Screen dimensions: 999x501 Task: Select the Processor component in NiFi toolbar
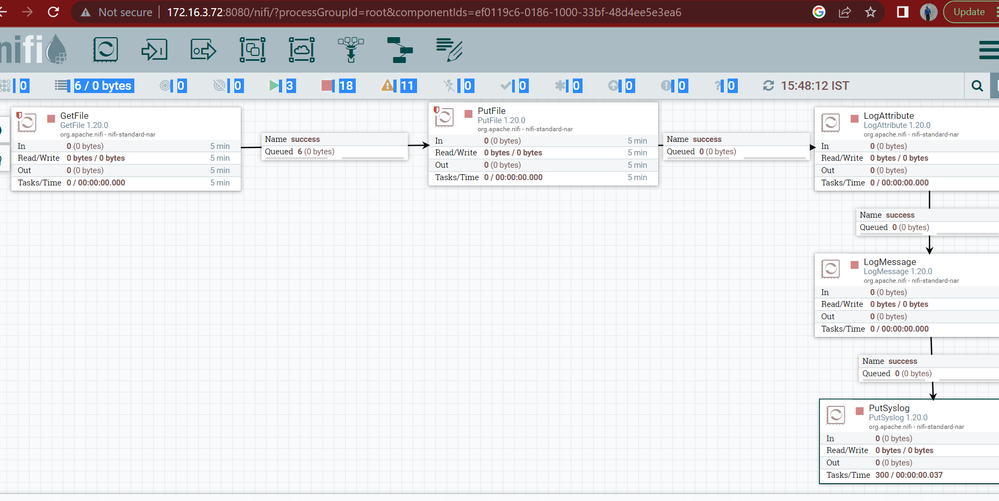pos(105,49)
